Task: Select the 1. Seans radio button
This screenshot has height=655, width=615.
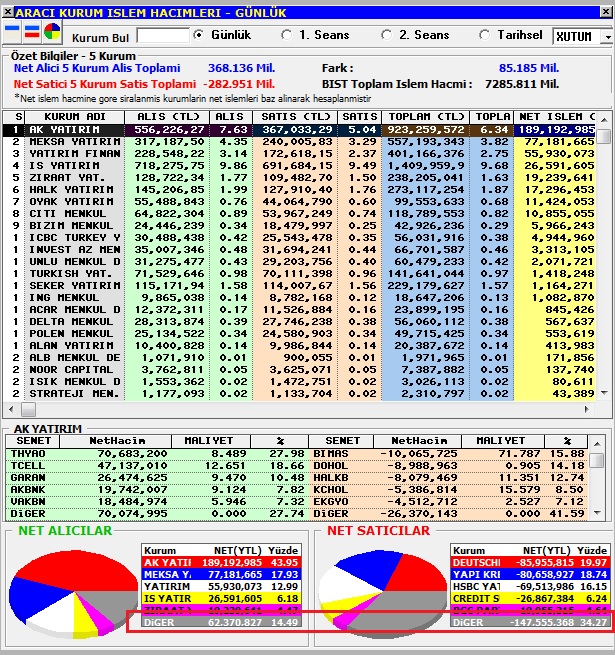Action: pyautogui.click(x=287, y=35)
